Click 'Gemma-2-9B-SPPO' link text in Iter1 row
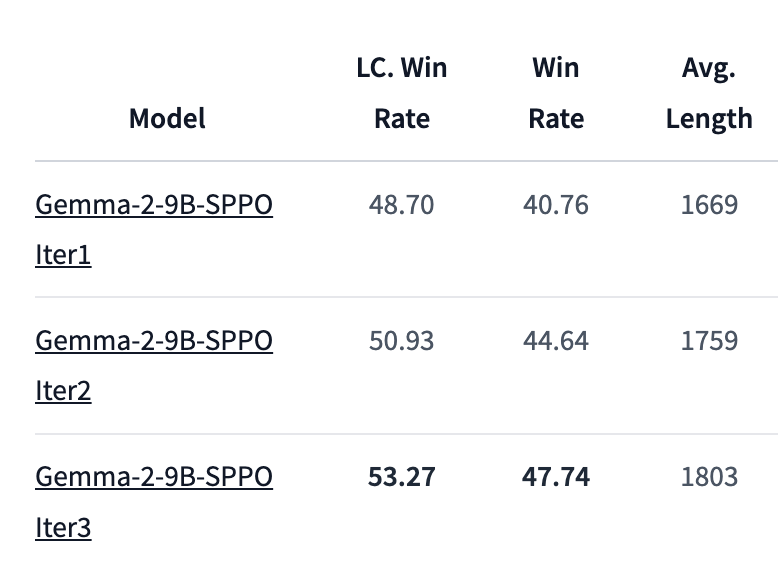 coord(154,205)
